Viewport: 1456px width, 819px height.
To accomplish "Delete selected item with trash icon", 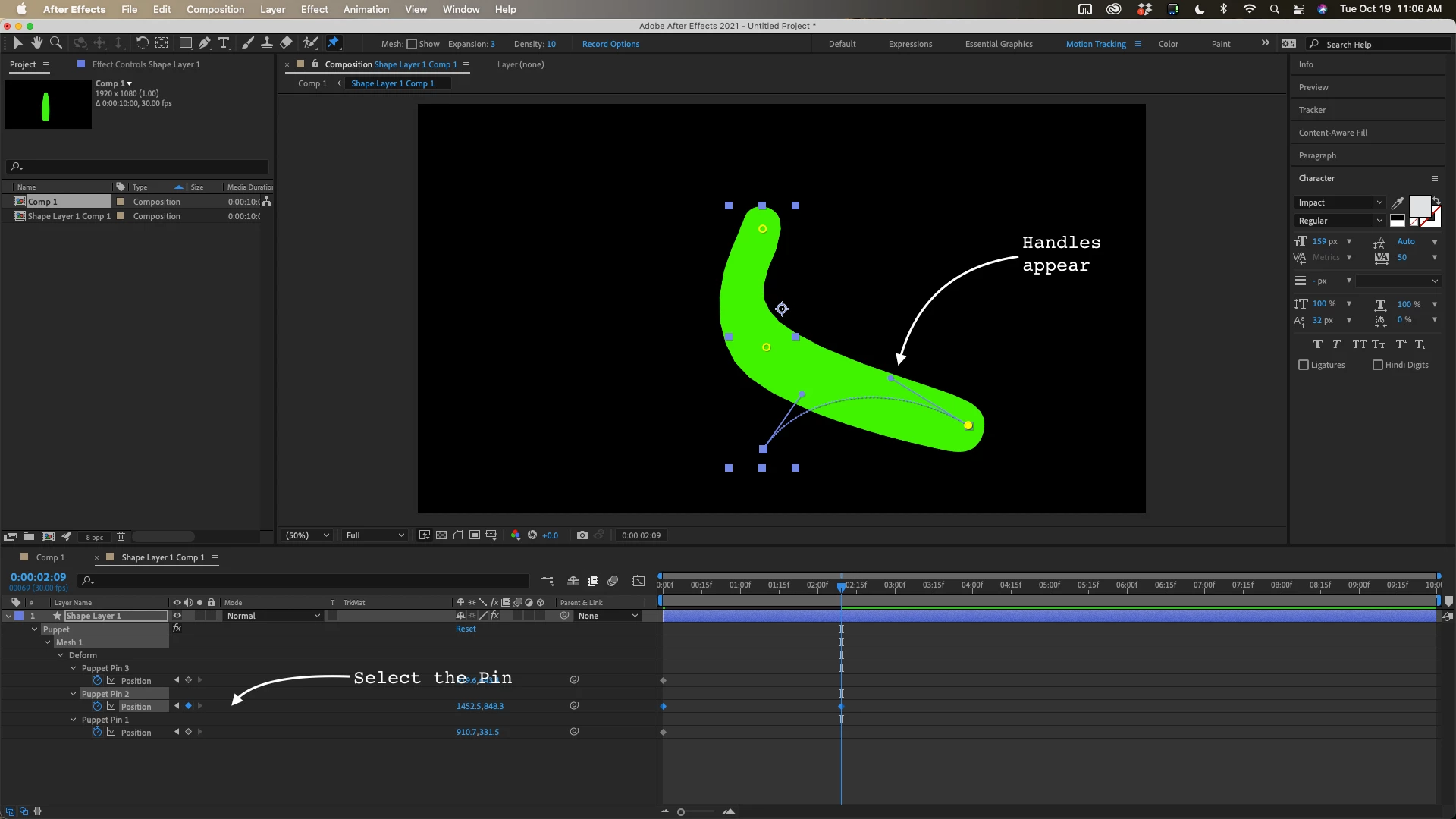I will point(121,537).
